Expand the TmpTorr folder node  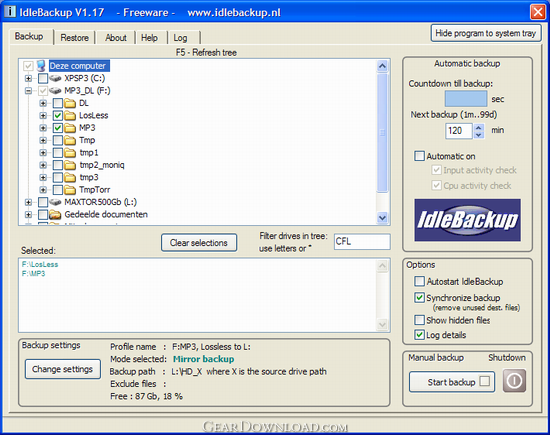pos(43,190)
